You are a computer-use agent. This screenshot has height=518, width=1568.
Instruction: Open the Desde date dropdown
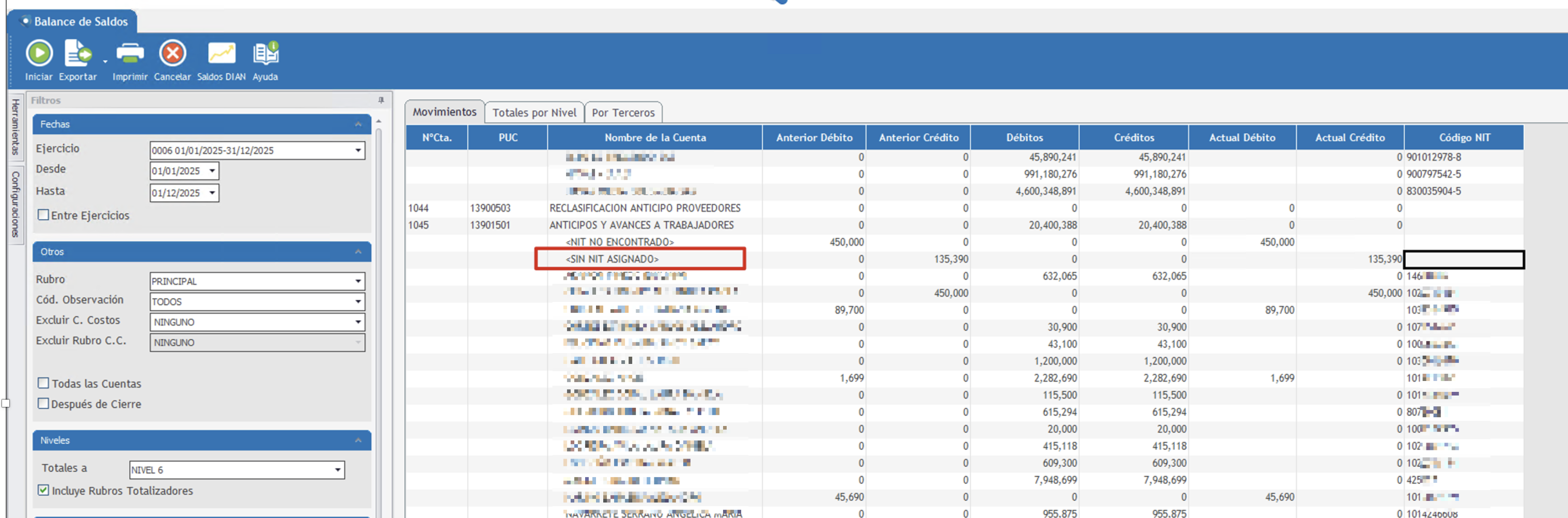point(212,171)
